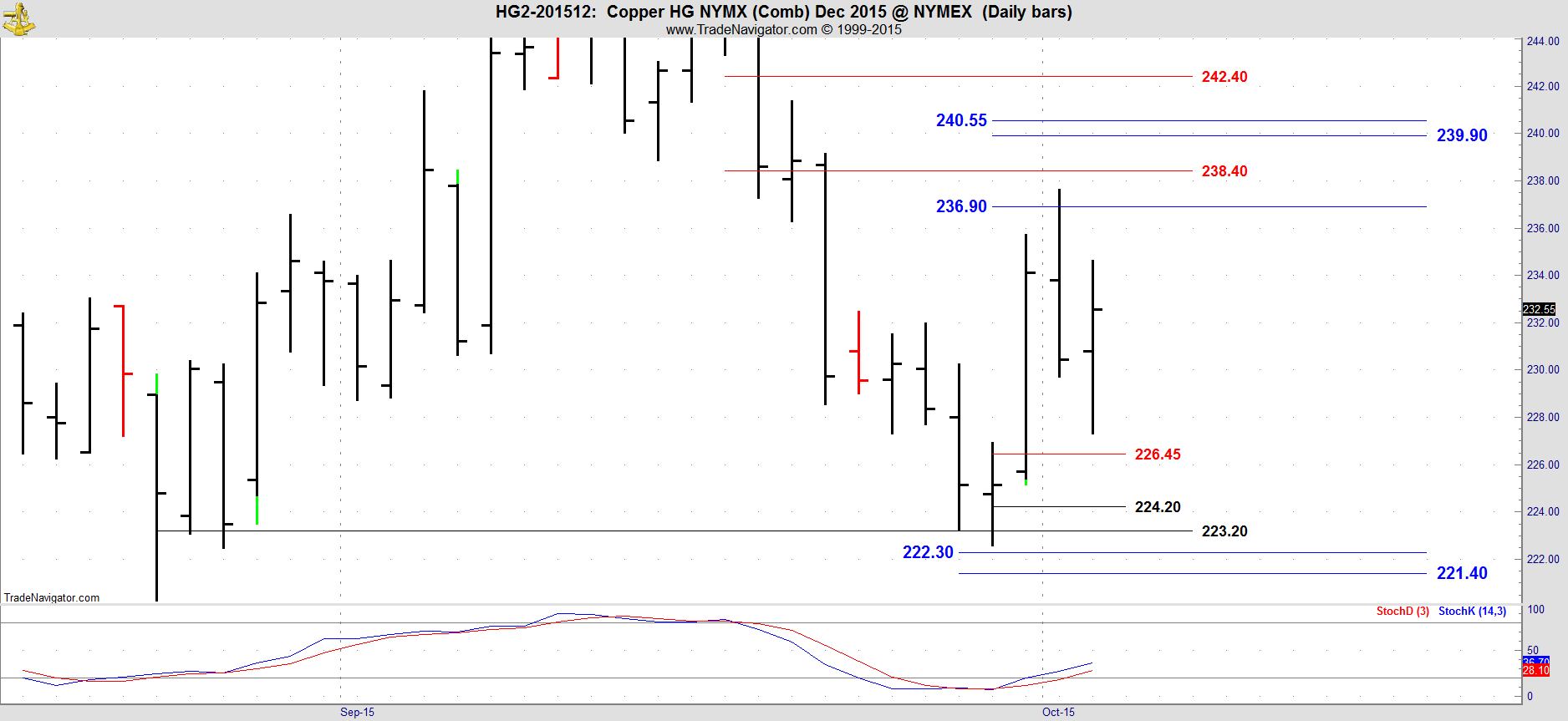The image size is (1568, 721).
Task: Click the 232.55 current price tag
Action: tap(1538, 309)
